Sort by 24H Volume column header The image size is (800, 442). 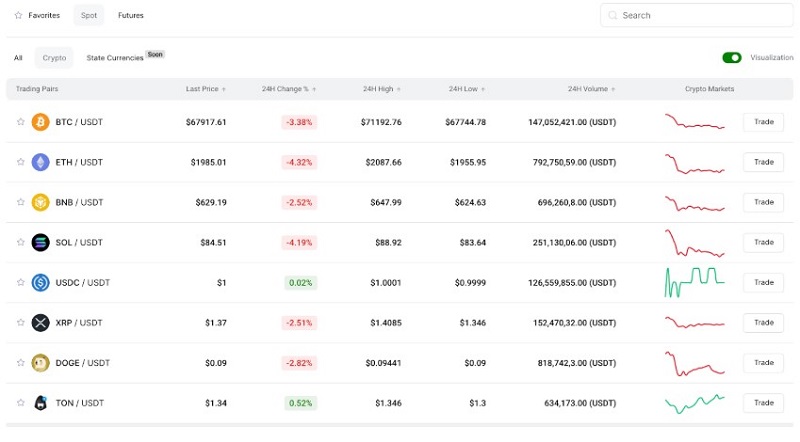[590, 89]
